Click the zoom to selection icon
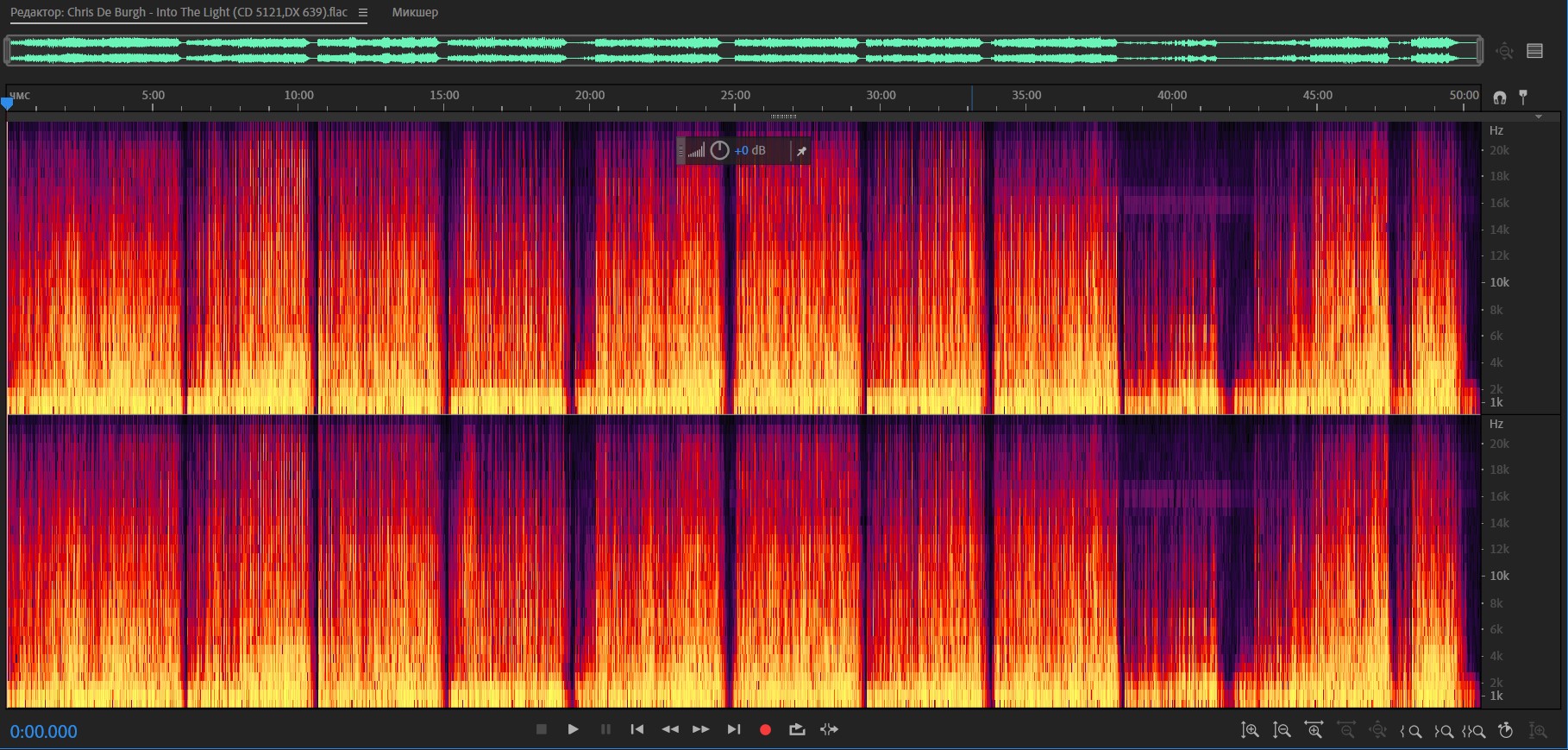This screenshot has width=1568, height=750. [x=1474, y=731]
